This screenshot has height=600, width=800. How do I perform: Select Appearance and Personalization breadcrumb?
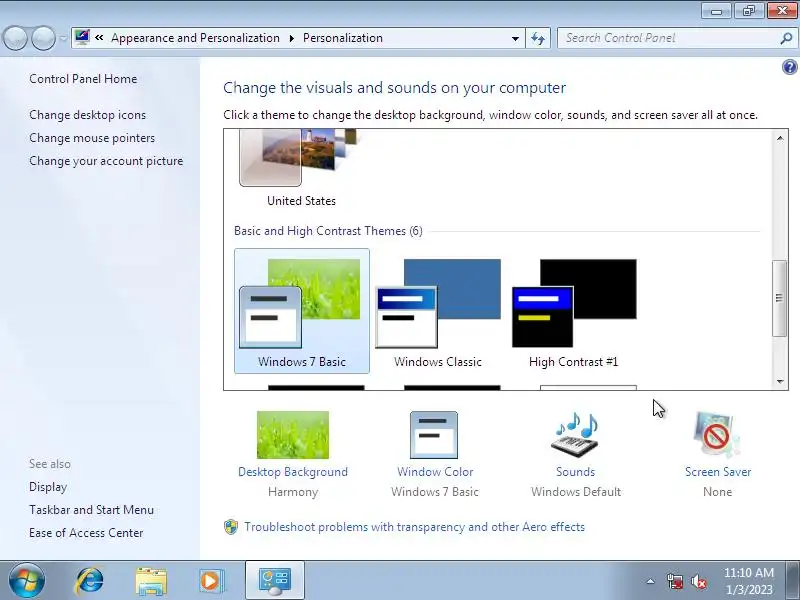pos(195,38)
